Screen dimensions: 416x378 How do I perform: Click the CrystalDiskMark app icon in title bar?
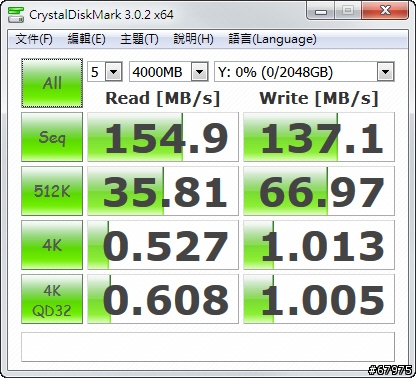(x=16, y=14)
